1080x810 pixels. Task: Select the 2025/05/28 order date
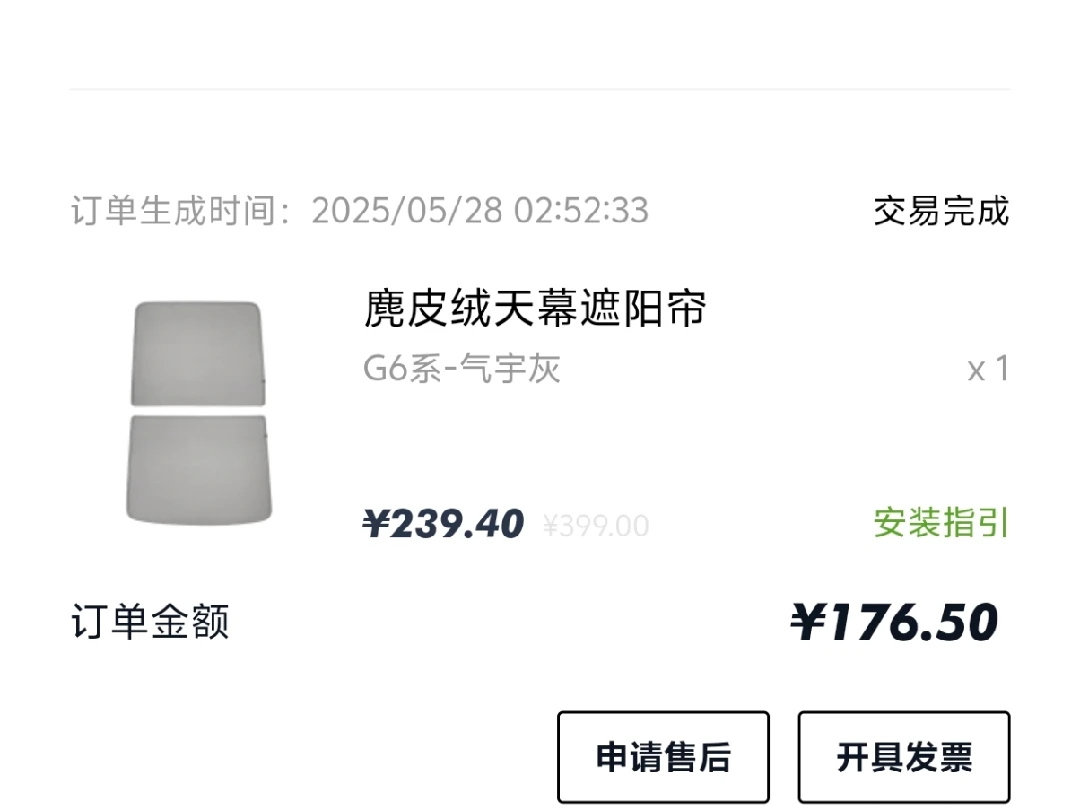pyautogui.click(x=408, y=211)
